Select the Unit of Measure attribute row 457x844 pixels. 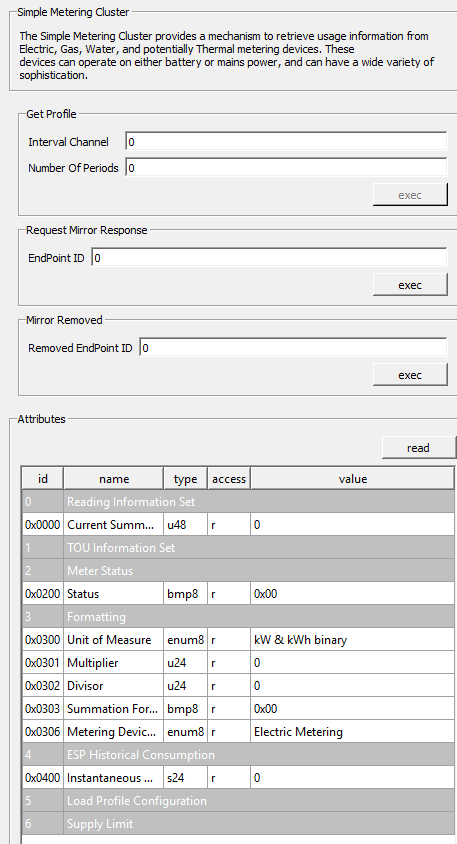tap(238, 639)
